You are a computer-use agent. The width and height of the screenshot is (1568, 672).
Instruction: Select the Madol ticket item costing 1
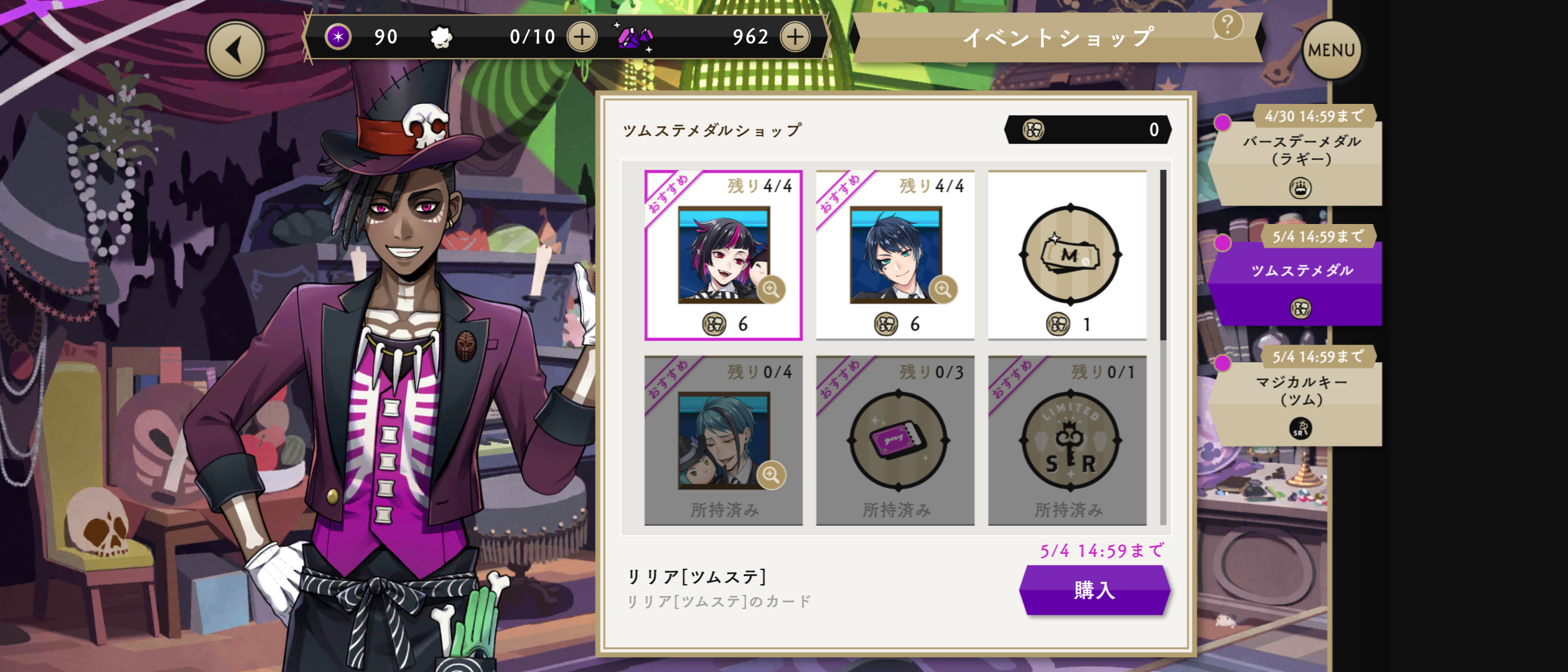pos(1068,255)
